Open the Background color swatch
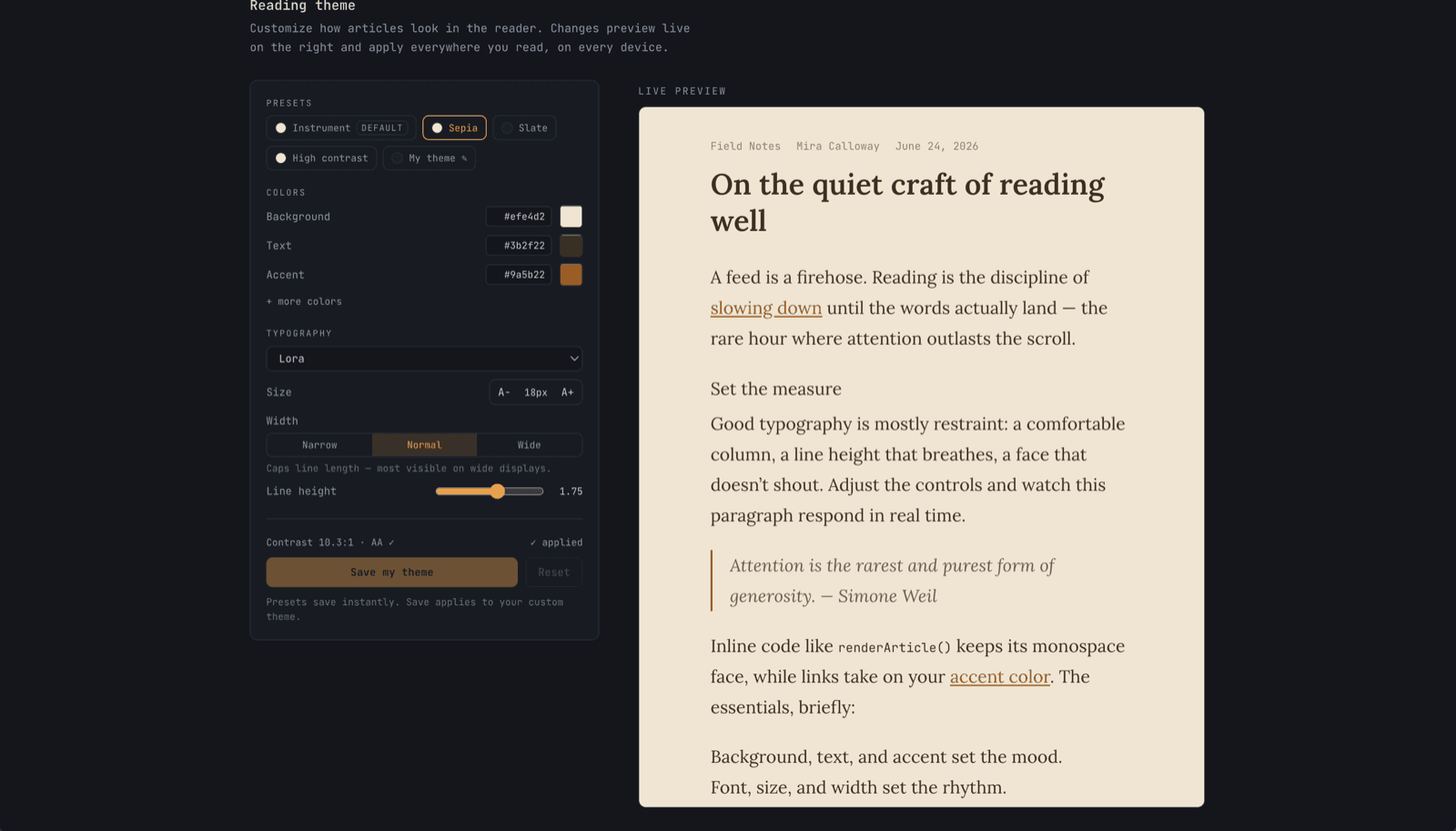The width and height of the screenshot is (1456, 831). pyautogui.click(x=571, y=217)
